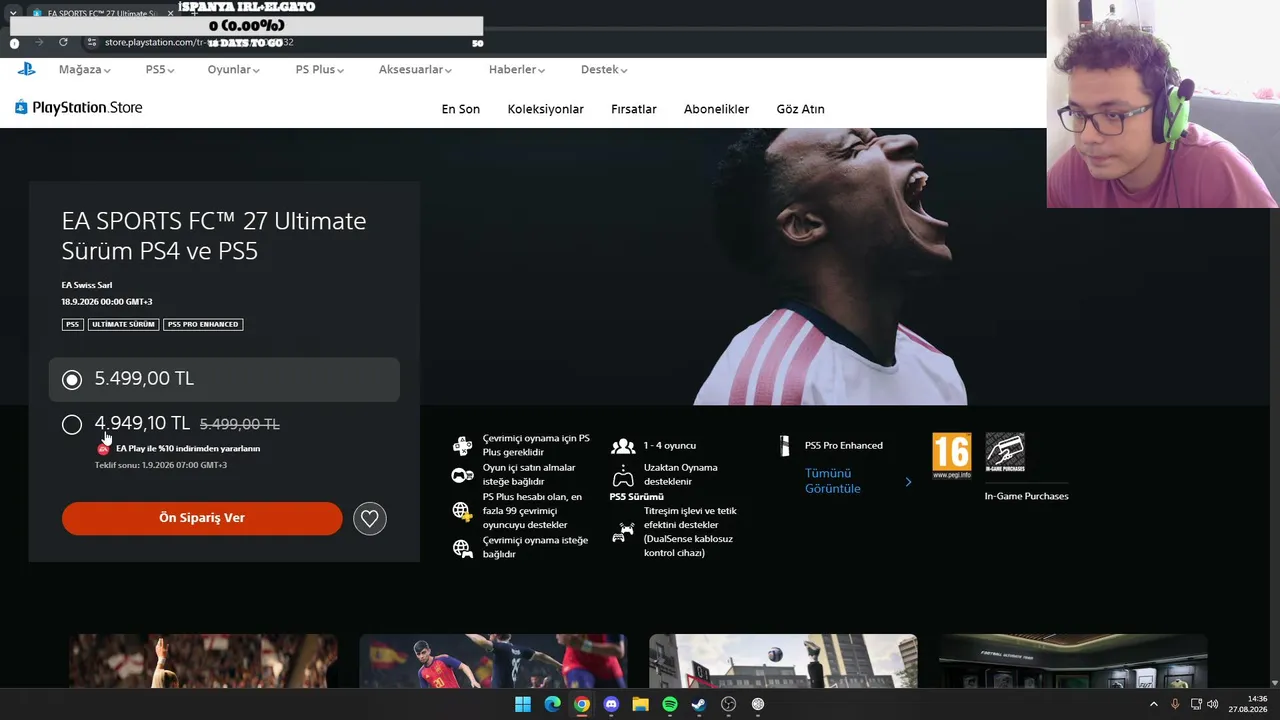Open volume control in system tray
This screenshot has width=1280, height=720.
(1213, 704)
